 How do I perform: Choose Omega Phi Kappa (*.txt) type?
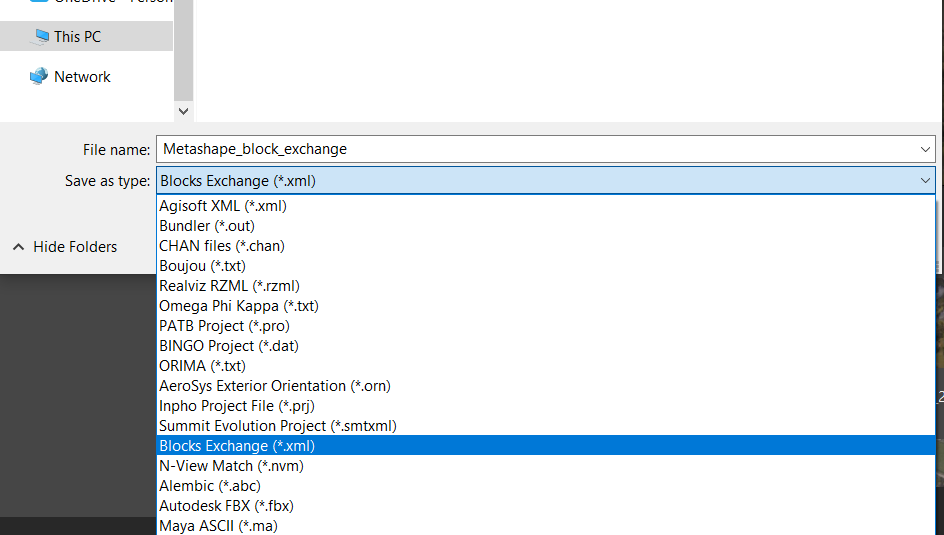tap(545, 306)
